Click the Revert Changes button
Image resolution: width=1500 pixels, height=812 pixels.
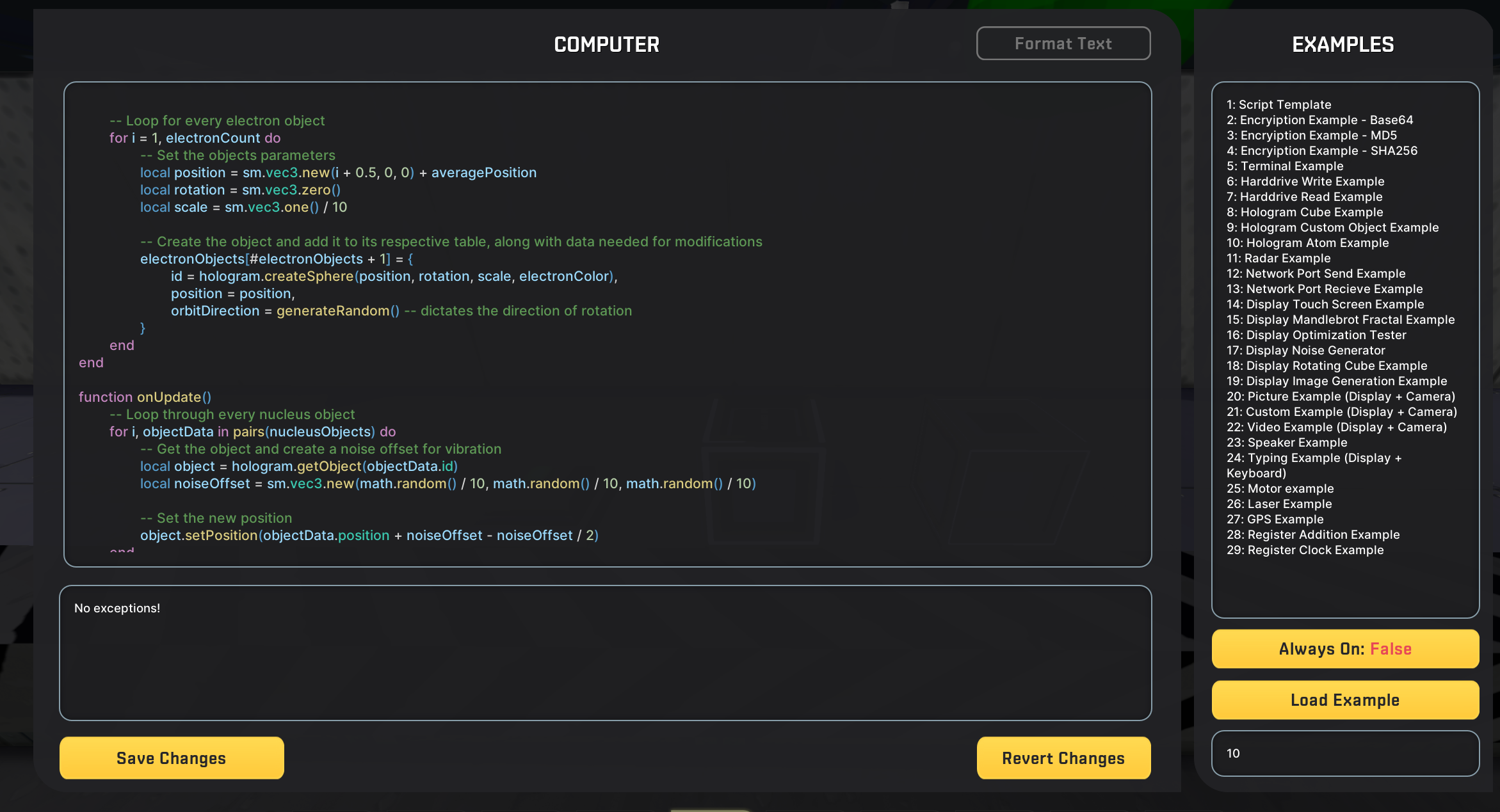coord(1064,757)
